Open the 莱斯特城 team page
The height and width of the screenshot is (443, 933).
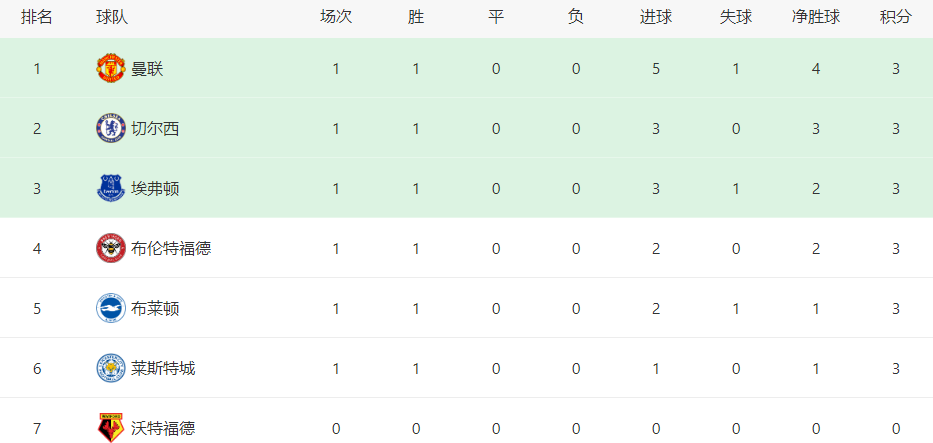point(163,369)
